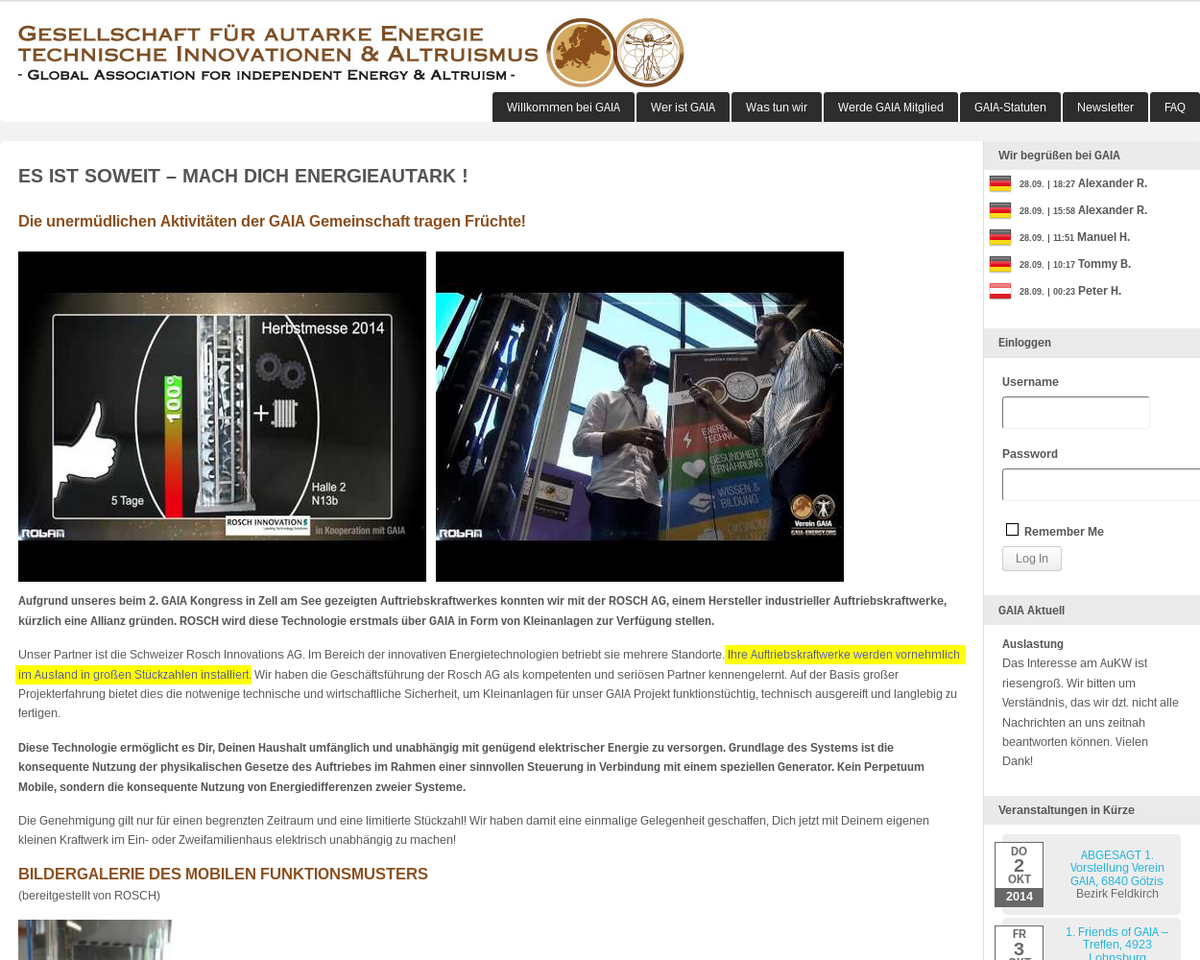Viewport: 1200px width, 960px height.
Task: Click the BILDERGALERIE DES MOBILEN FUNKTIONSMUSTERS heading
Action: (x=223, y=874)
